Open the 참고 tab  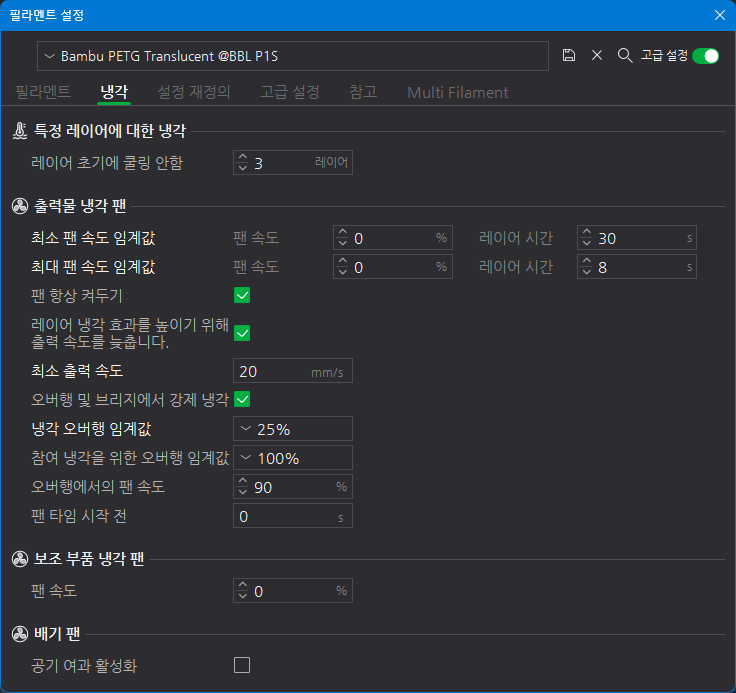363,92
